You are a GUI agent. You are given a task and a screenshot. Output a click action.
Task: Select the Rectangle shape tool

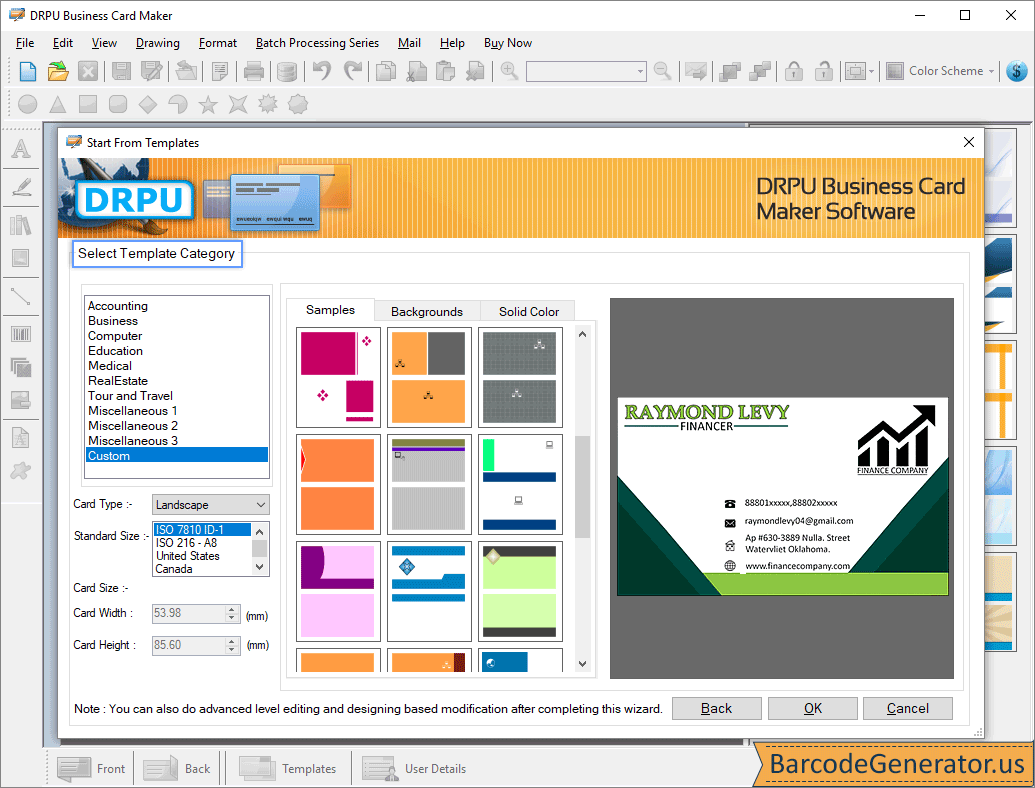(88, 104)
